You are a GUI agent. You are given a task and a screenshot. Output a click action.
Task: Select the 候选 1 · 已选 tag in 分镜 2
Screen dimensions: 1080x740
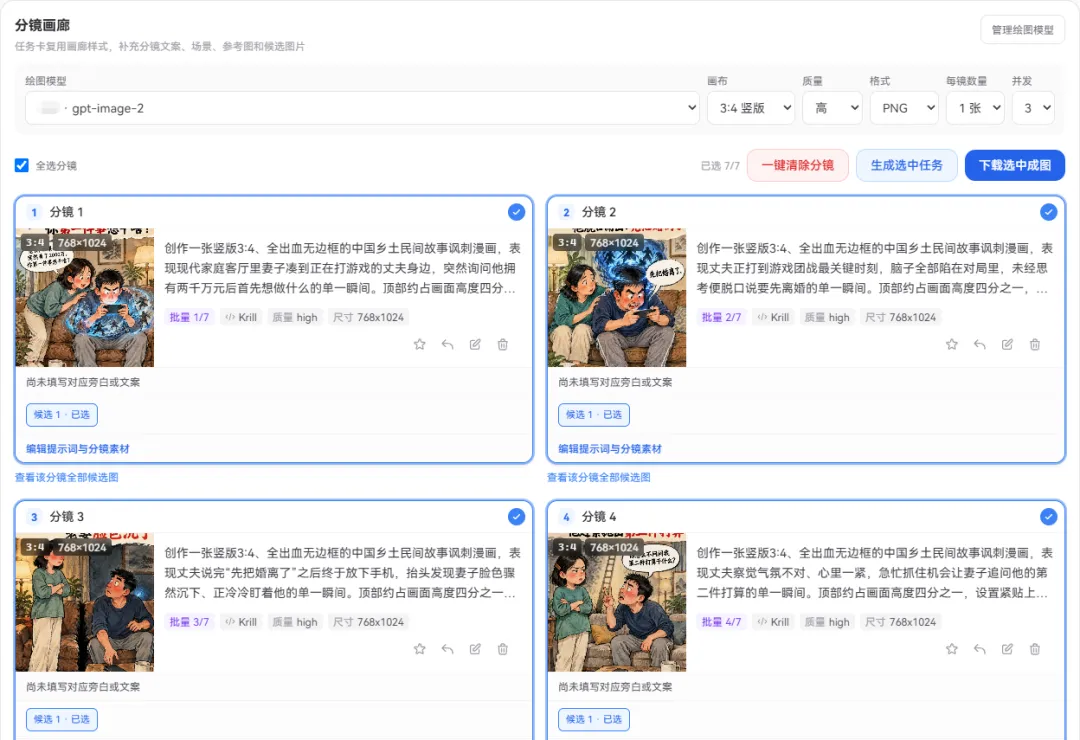pos(594,415)
